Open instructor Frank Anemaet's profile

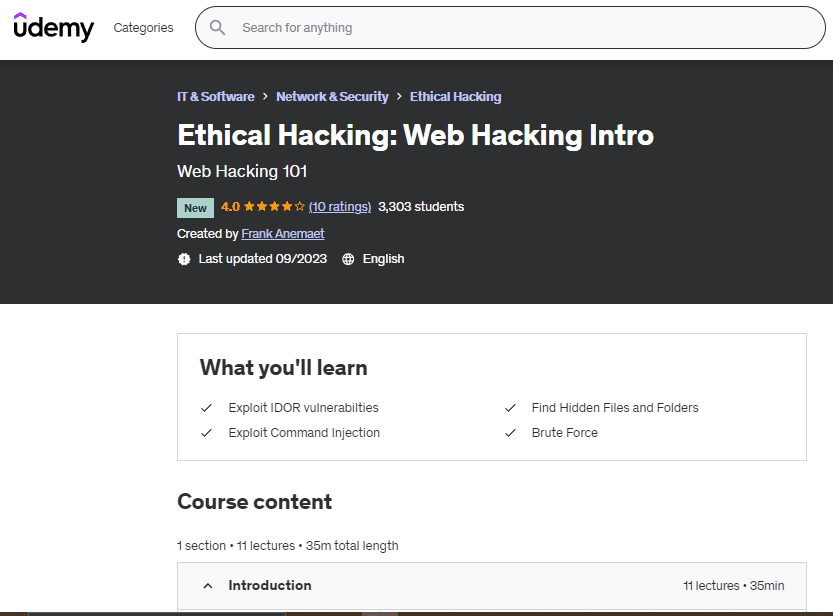pos(283,234)
